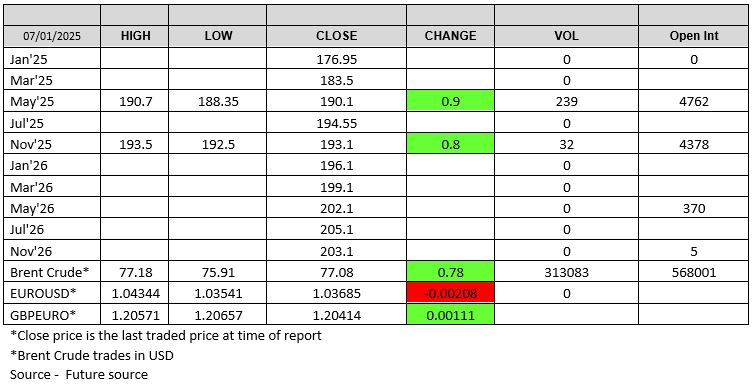Select the HIGH column header

(x=135, y=36)
